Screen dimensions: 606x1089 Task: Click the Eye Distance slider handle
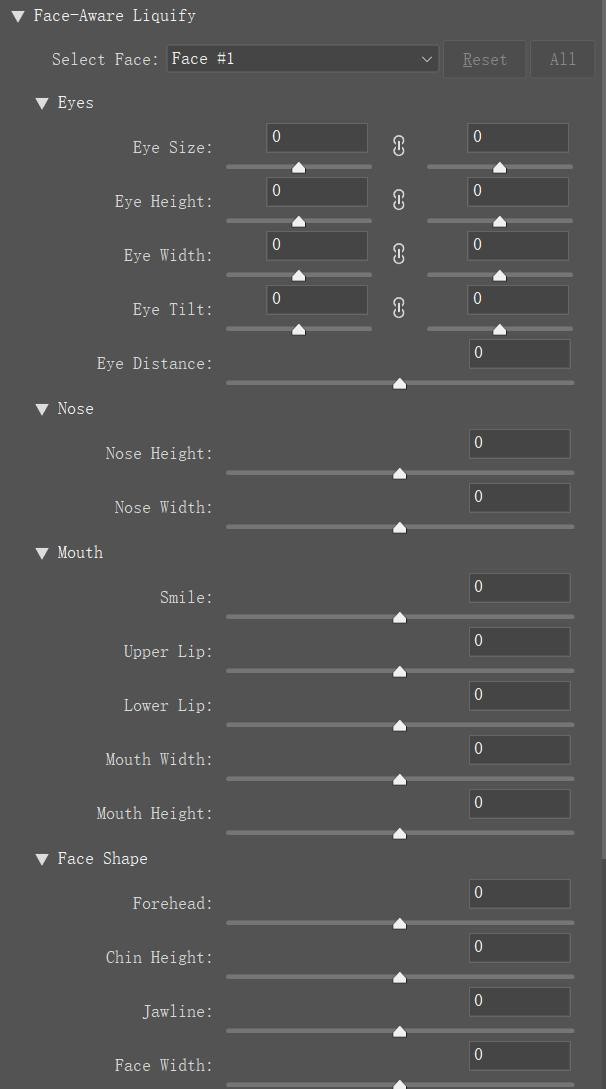point(399,383)
